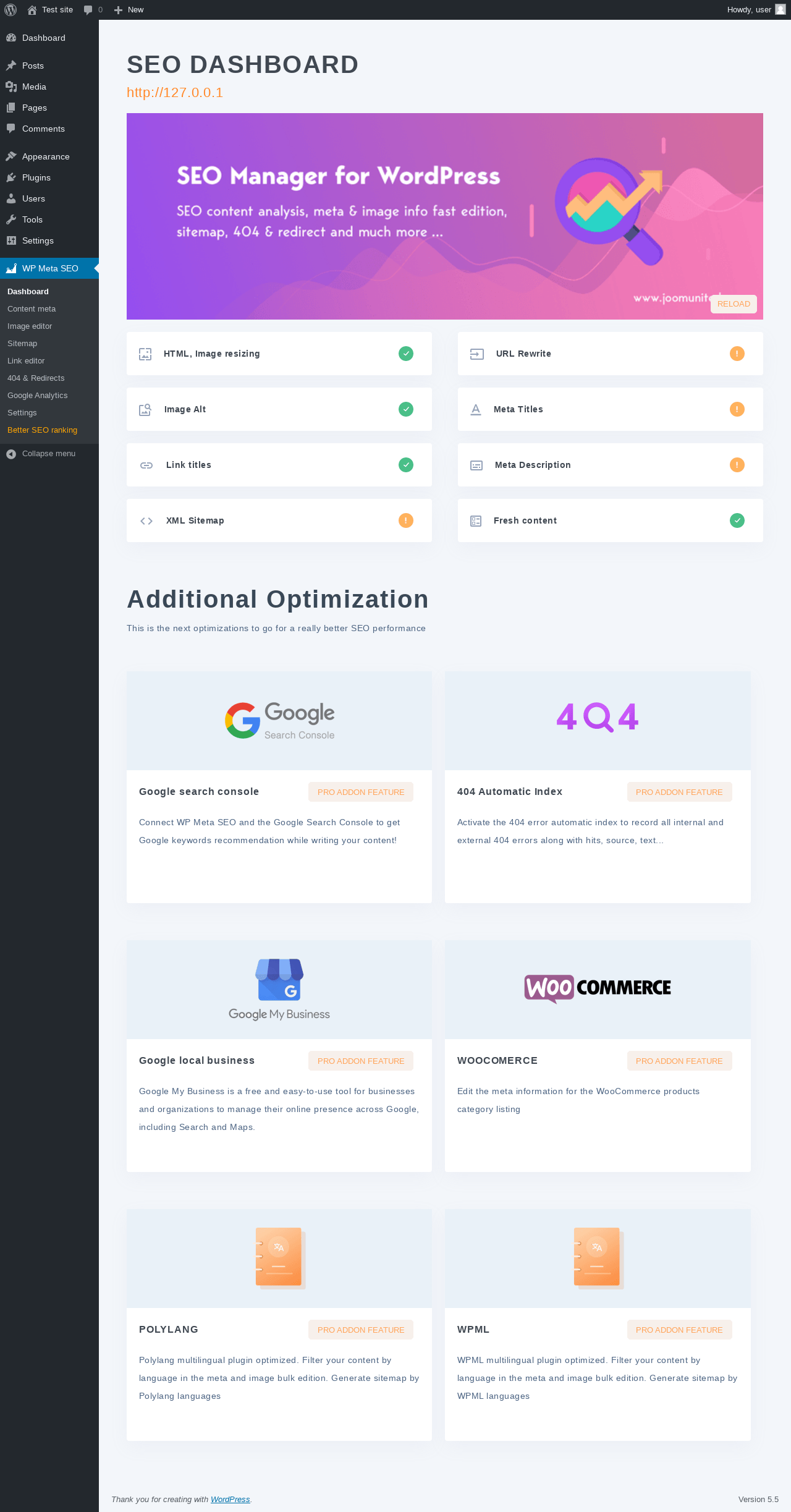Viewport: 791px width, 1512px height.
Task: Click the code brackets icon beside XML Sitemap
Action: (x=146, y=521)
